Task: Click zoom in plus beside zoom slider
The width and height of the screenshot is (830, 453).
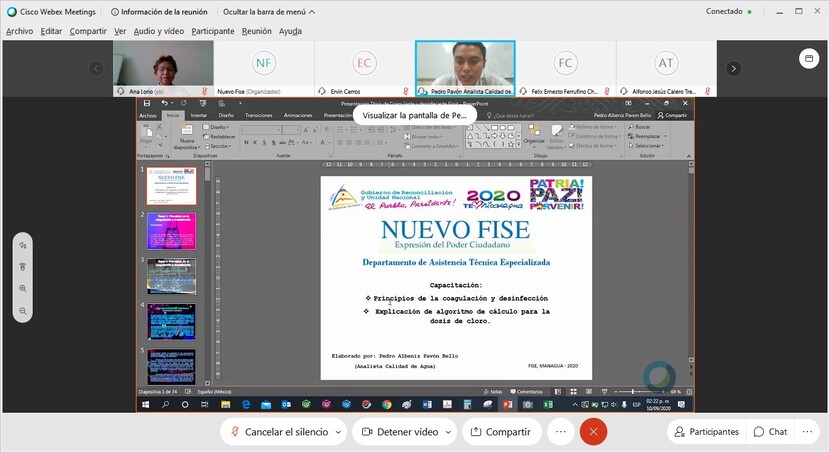Action: click(665, 392)
